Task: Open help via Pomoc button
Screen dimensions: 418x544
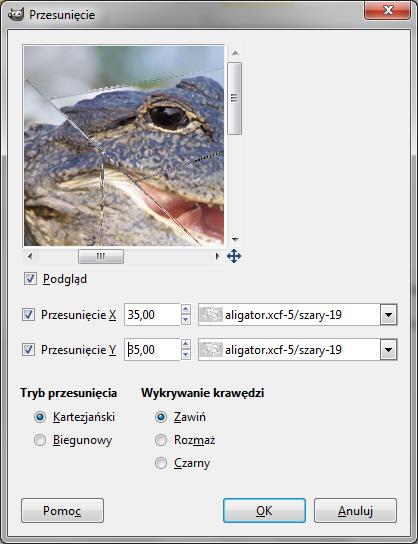Action: coord(62,510)
